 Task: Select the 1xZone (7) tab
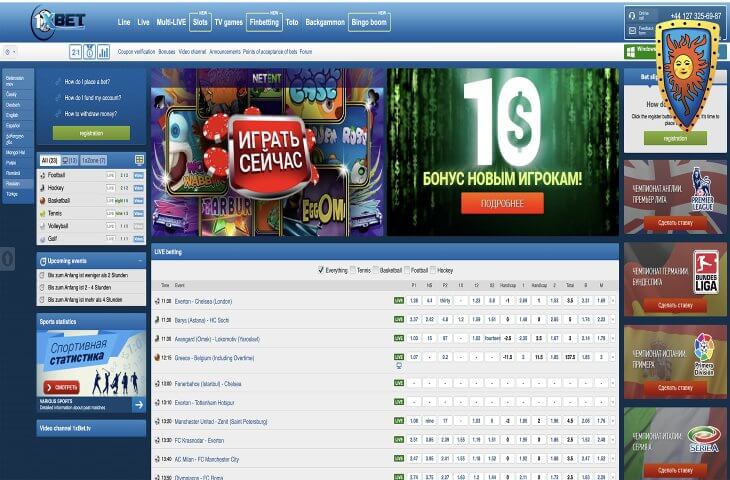(x=94, y=161)
